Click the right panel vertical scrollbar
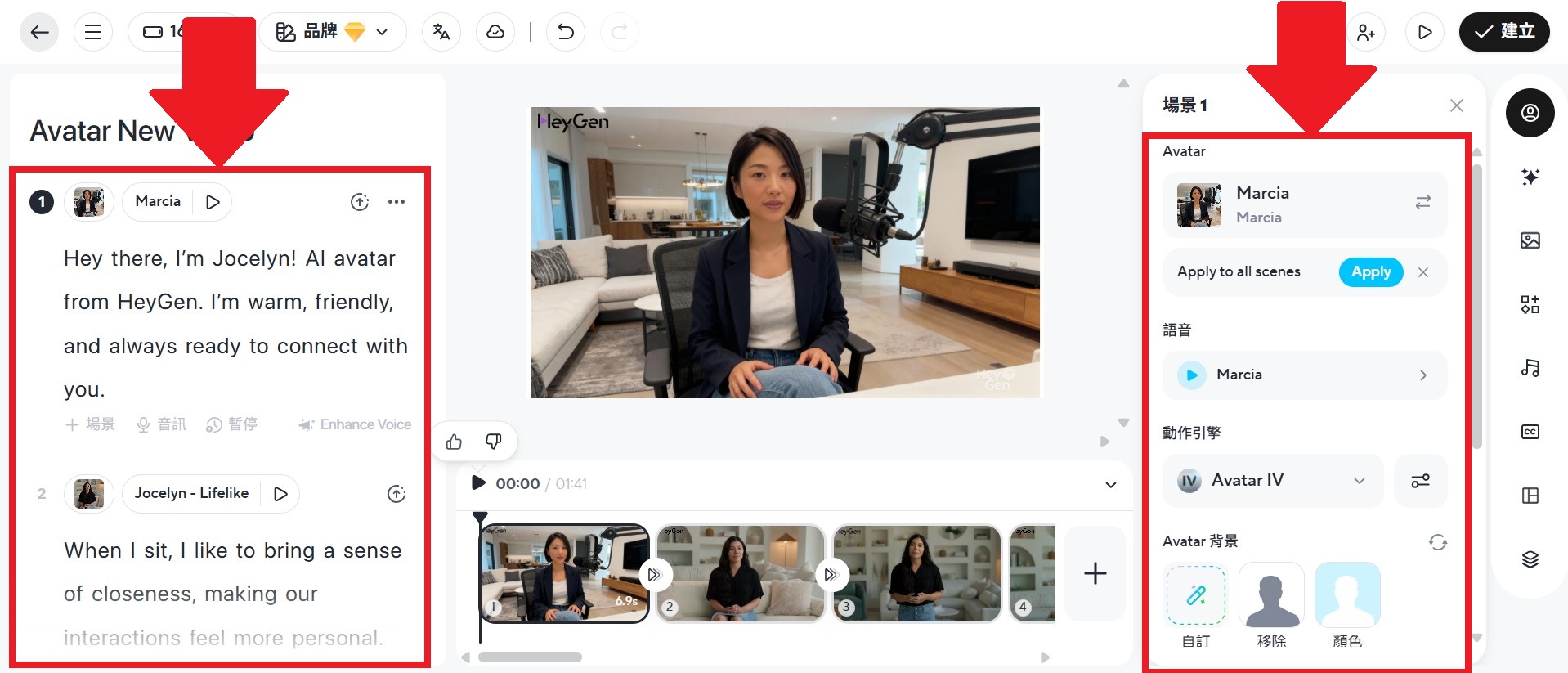This screenshot has width=1568, height=673. click(x=1476, y=306)
